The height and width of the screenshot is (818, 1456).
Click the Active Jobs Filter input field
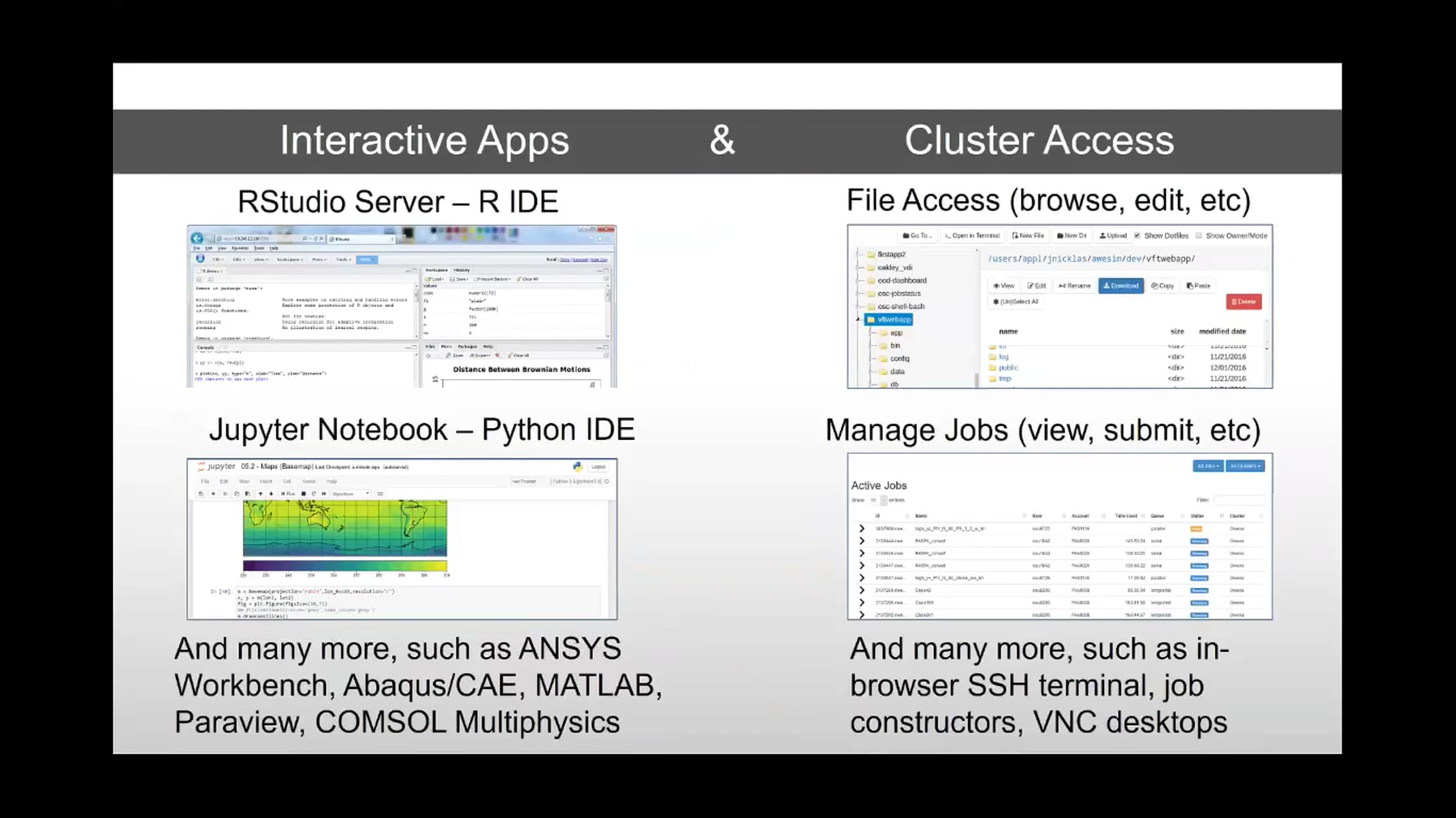click(1239, 500)
